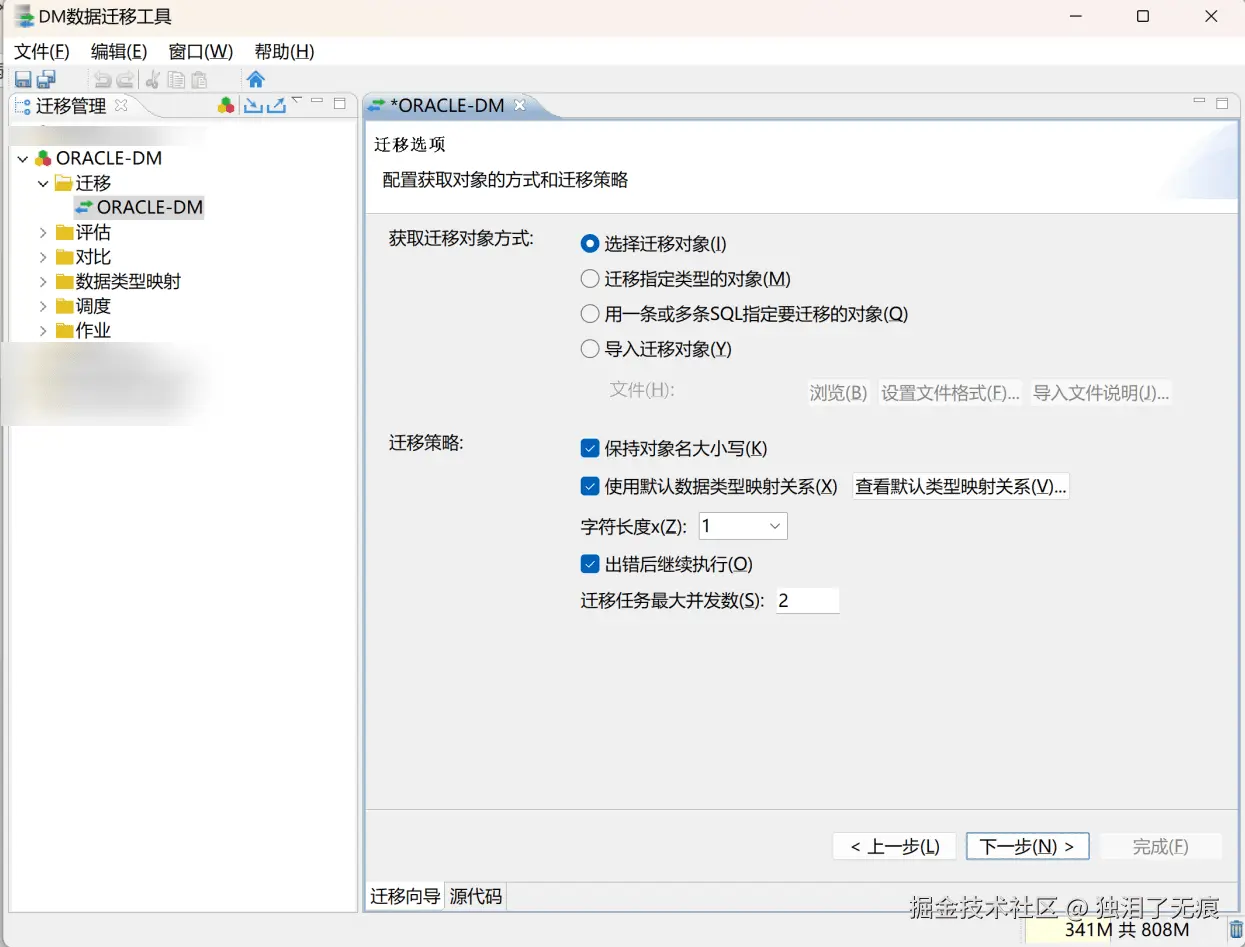Collapse the ORACLE-DM root tree node
Screen dimensions: 1245x947
point(23,158)
